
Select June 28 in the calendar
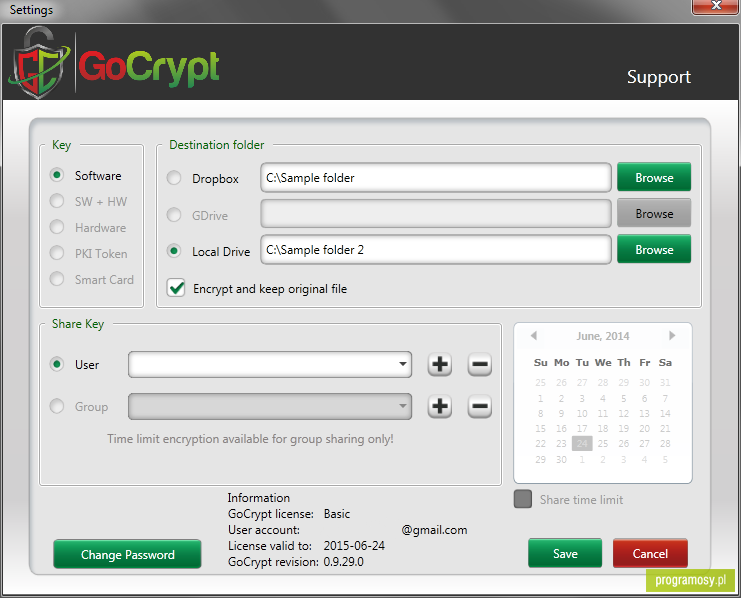point(665,443)
